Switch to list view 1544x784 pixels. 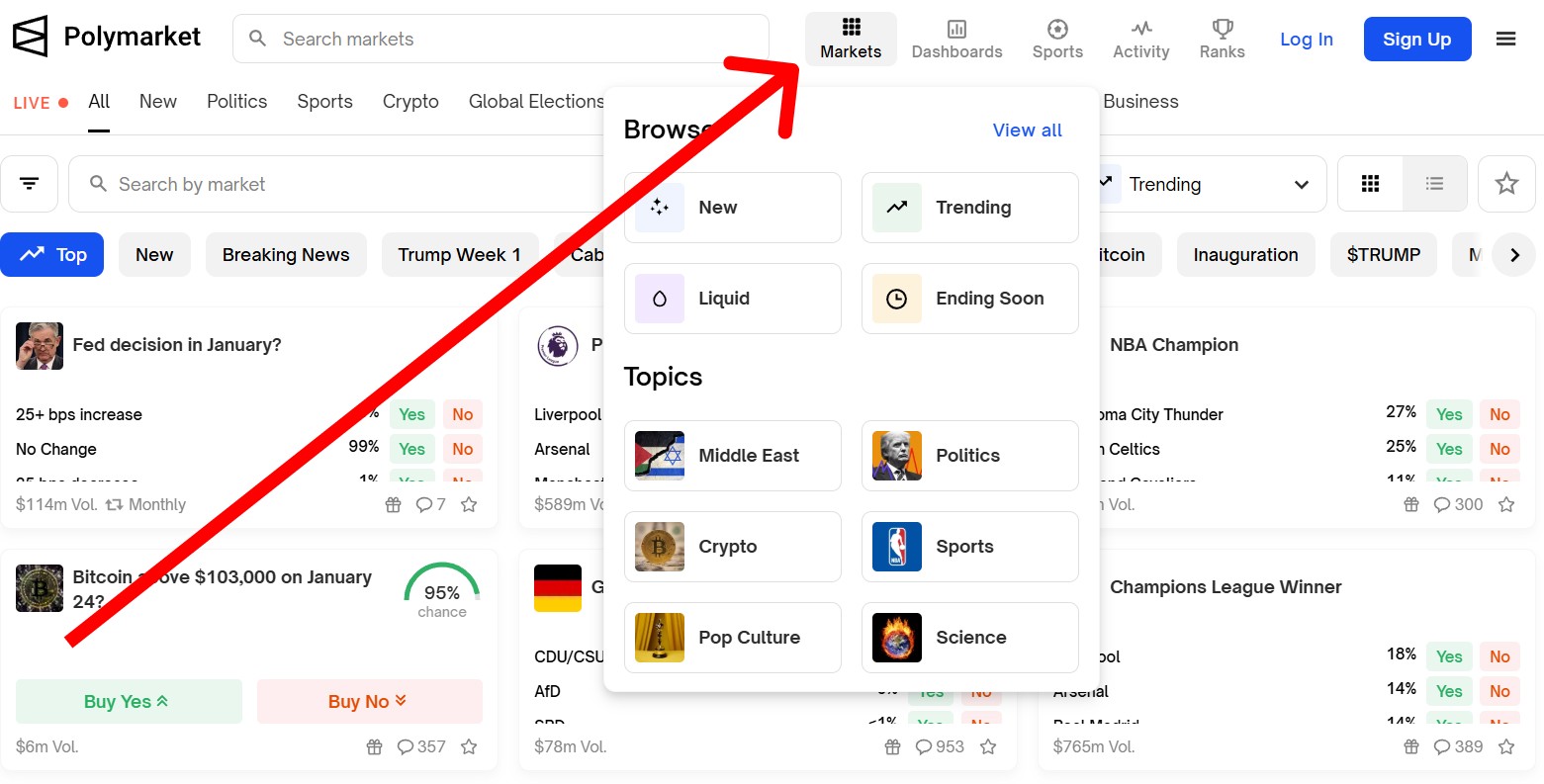(x=1434, y=184)
